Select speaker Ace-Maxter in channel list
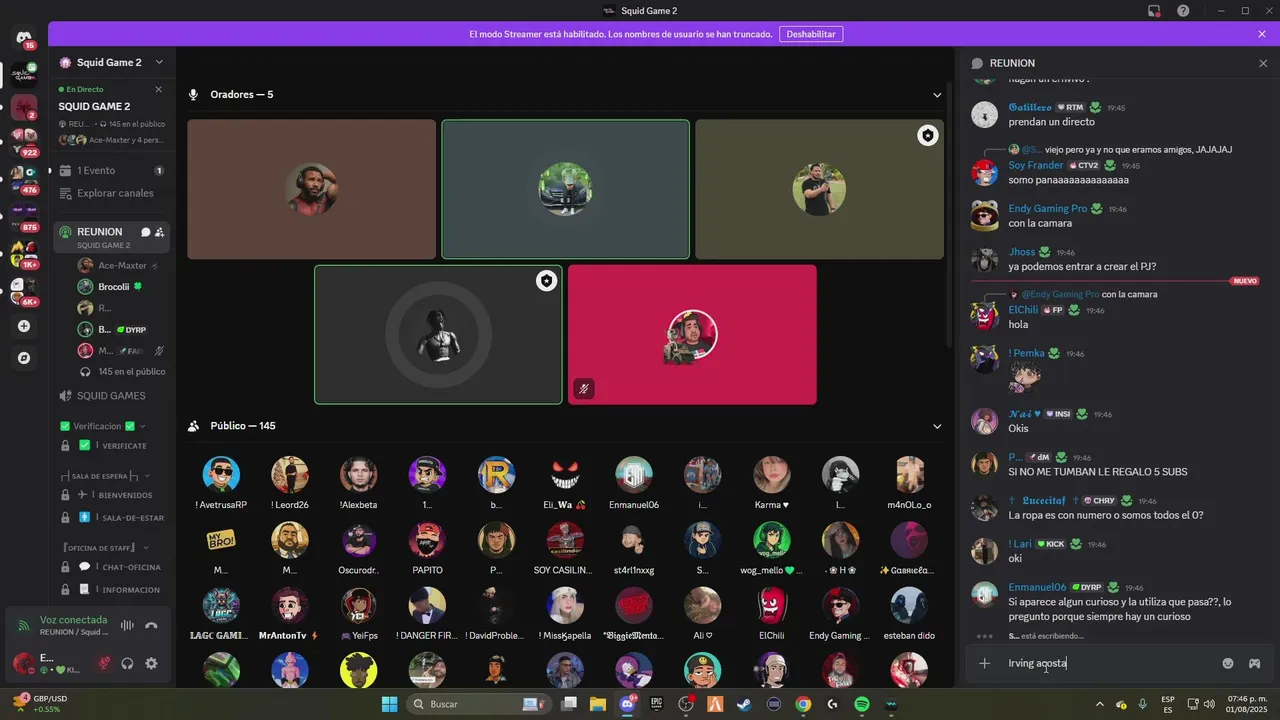 click(120, 266)
